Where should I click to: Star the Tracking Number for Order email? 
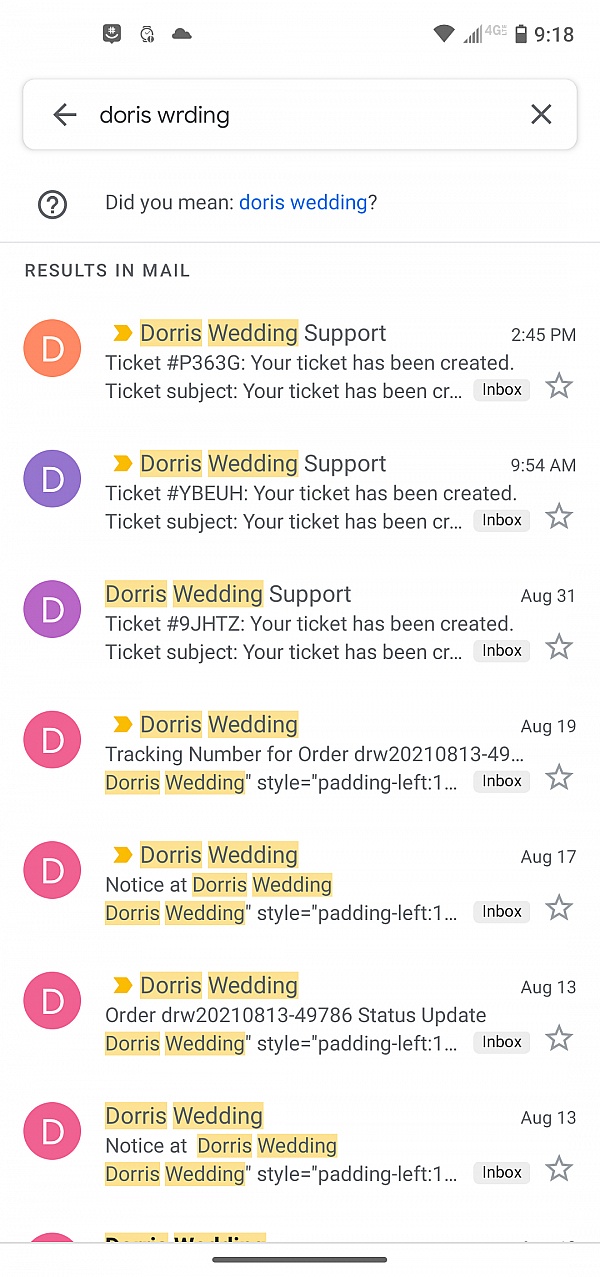pos(559,778)
